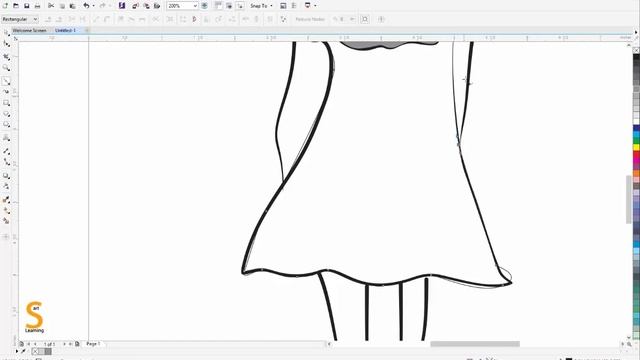Click the Open file icon
Image resolution: width=640 pixels, height=360 pixels.
click(x=16, y=6)
